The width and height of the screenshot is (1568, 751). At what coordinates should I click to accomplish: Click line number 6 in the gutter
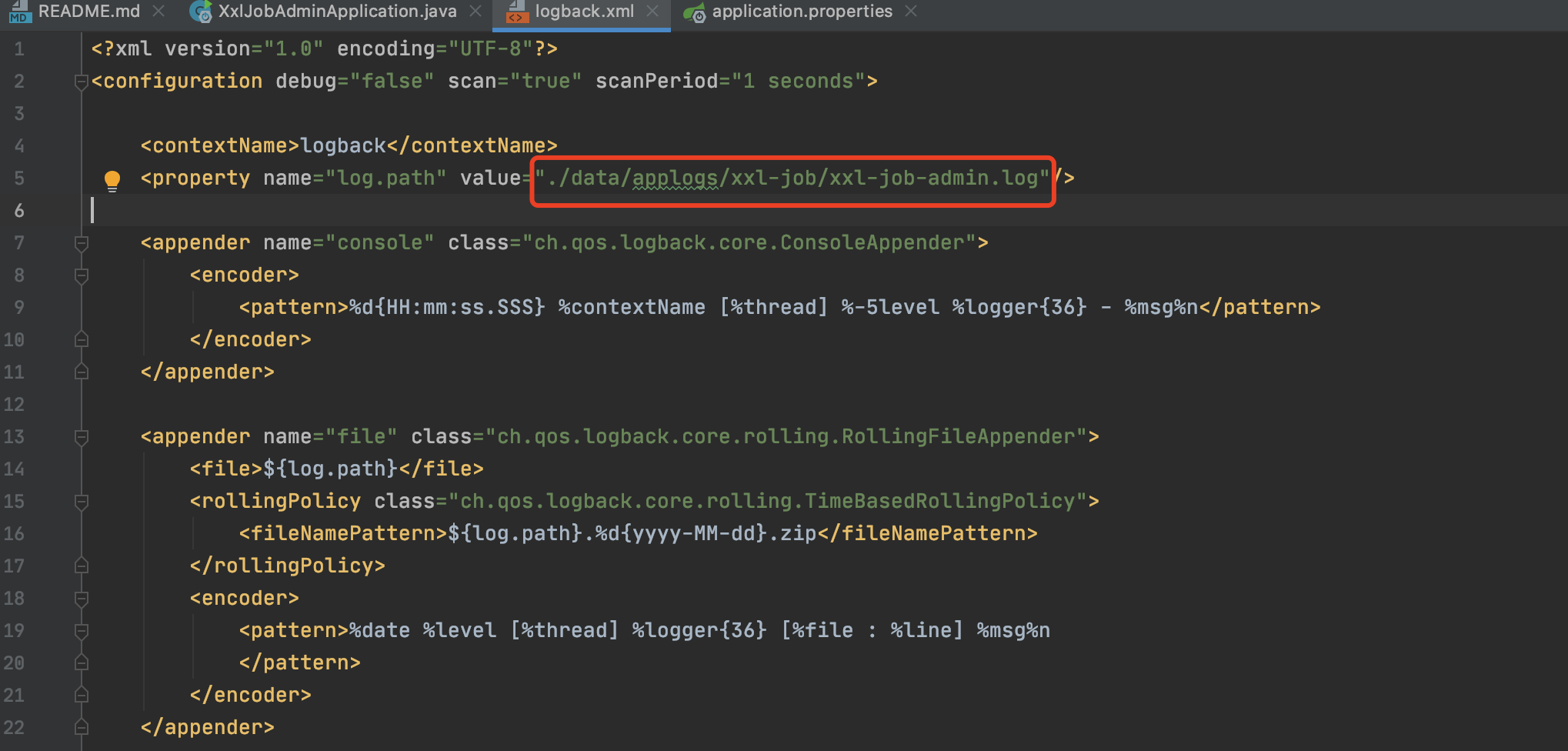19,211
